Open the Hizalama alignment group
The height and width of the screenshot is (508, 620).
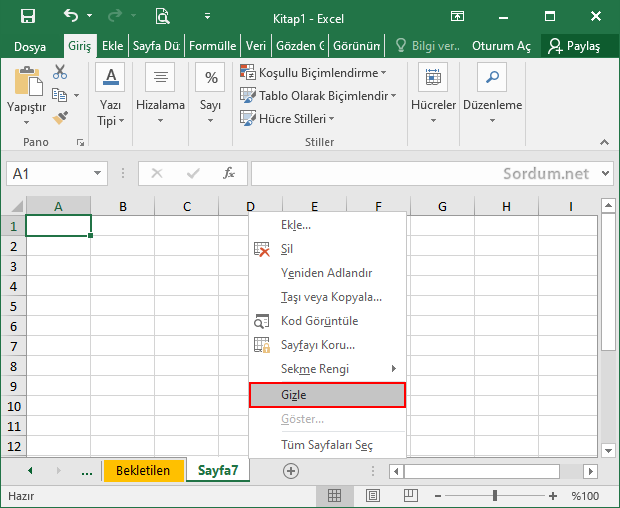160,93
